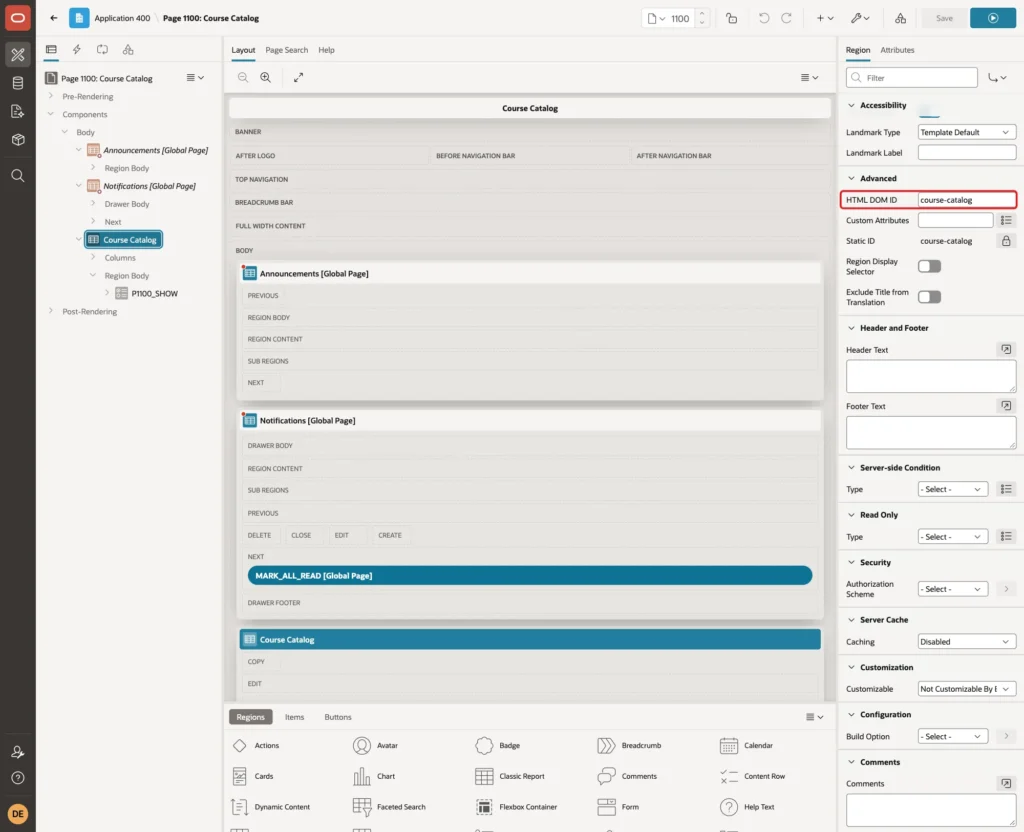Expand the Pre-Rendering tree node

[x=51, y=96]
